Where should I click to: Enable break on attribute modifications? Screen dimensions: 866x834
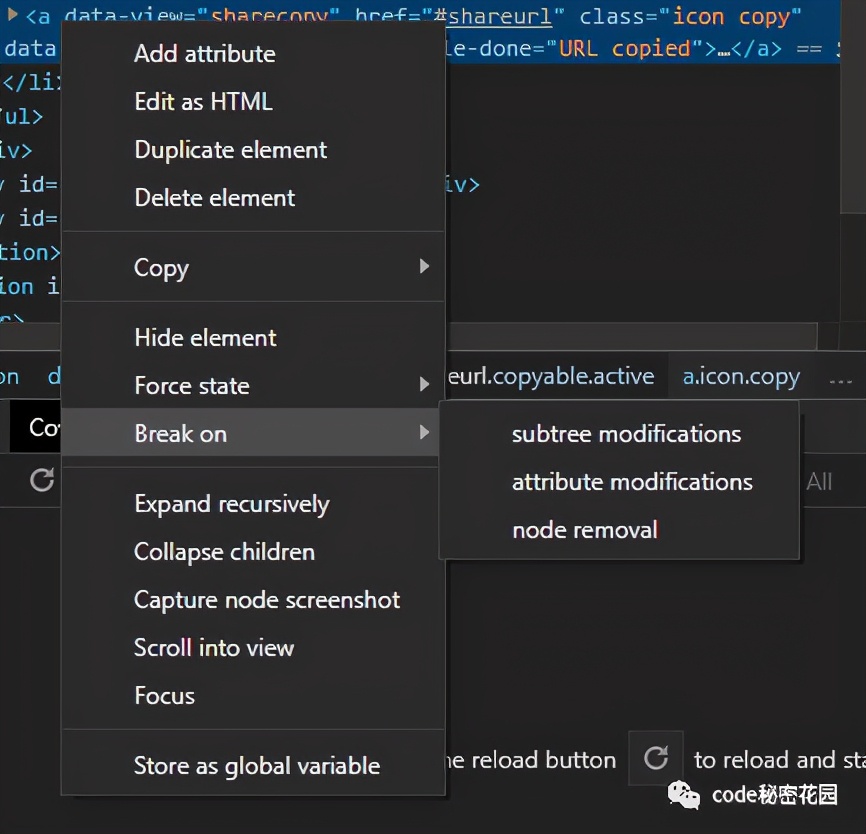coord(632,481)
